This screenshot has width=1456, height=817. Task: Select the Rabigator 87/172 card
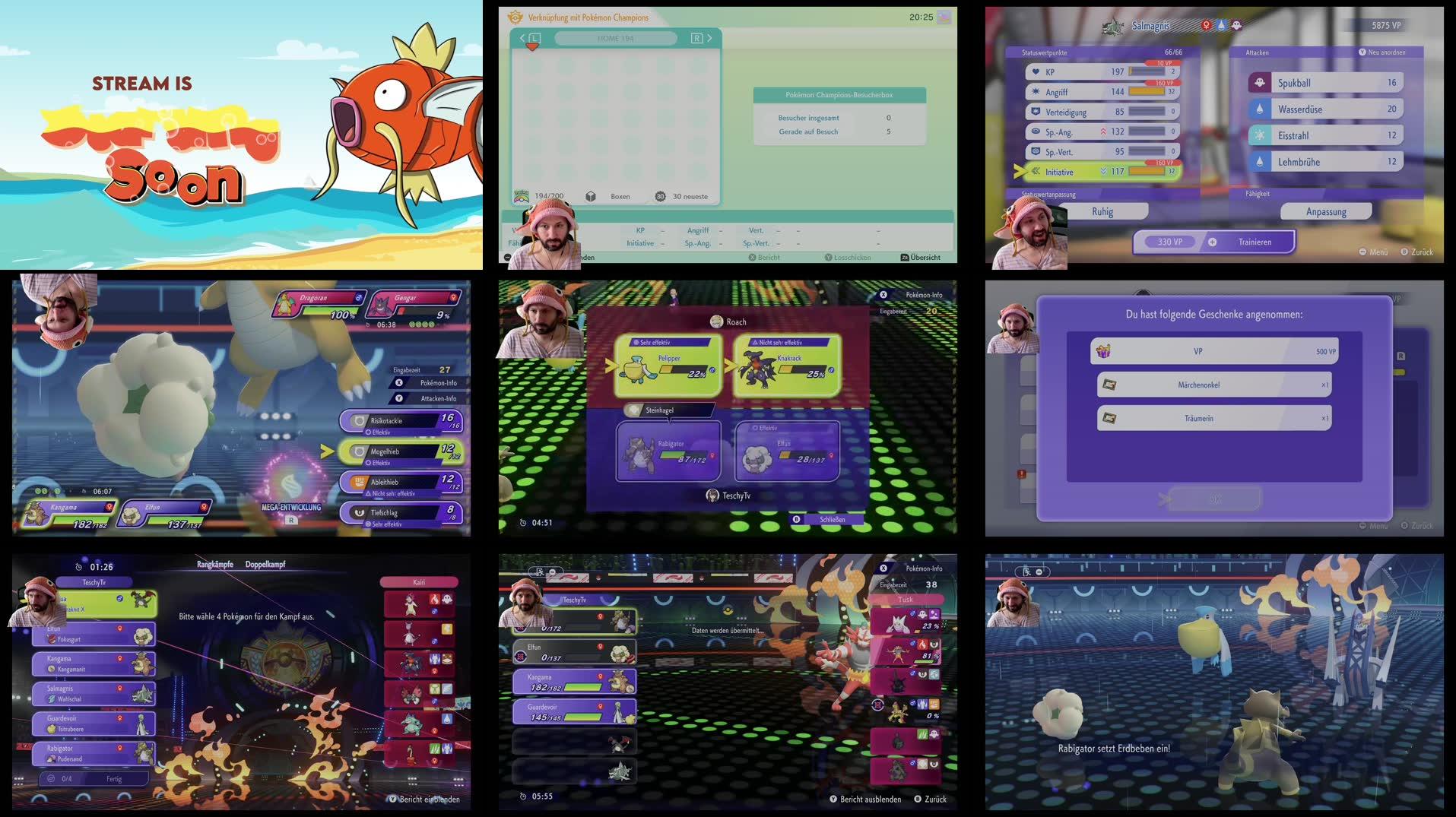(668, 451)
